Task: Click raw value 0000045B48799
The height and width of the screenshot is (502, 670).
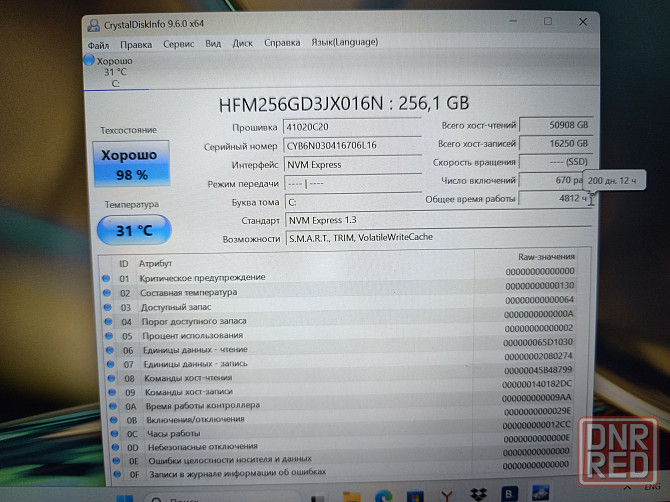Action: tap(538, 370)
